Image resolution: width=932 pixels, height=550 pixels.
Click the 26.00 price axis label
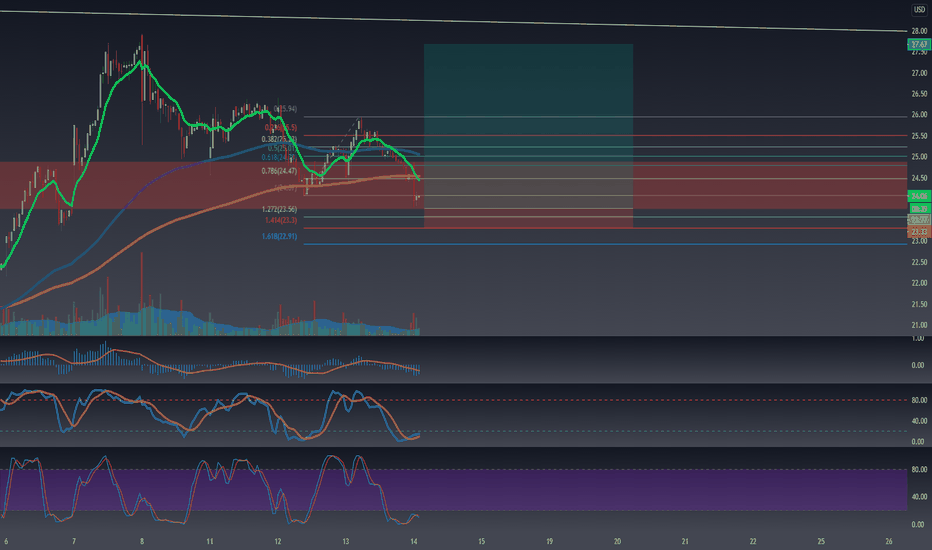[x=919, y=115]
